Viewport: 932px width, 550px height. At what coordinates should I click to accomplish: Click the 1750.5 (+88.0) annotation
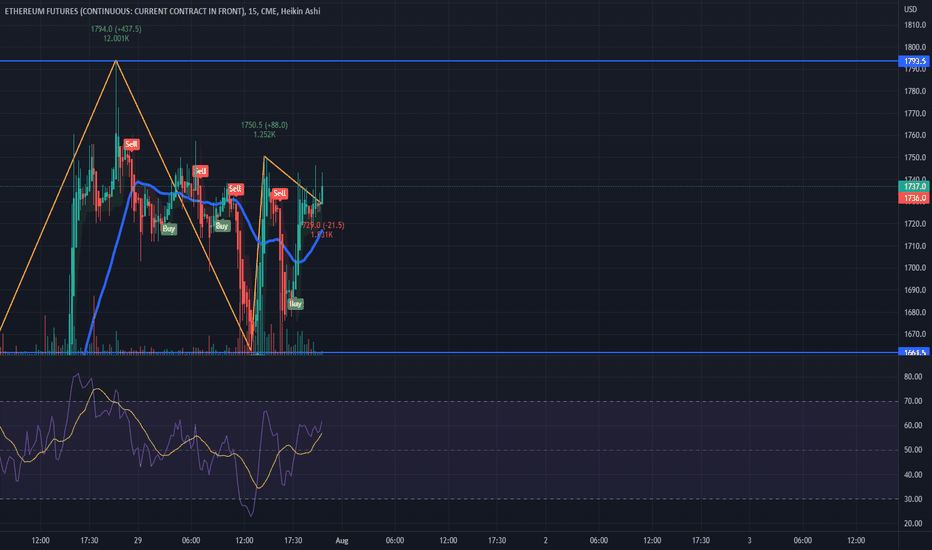point(264,125)
